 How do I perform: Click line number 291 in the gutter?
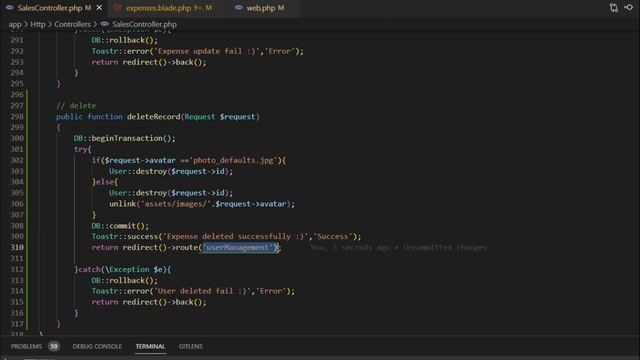(x=17, y=40)
